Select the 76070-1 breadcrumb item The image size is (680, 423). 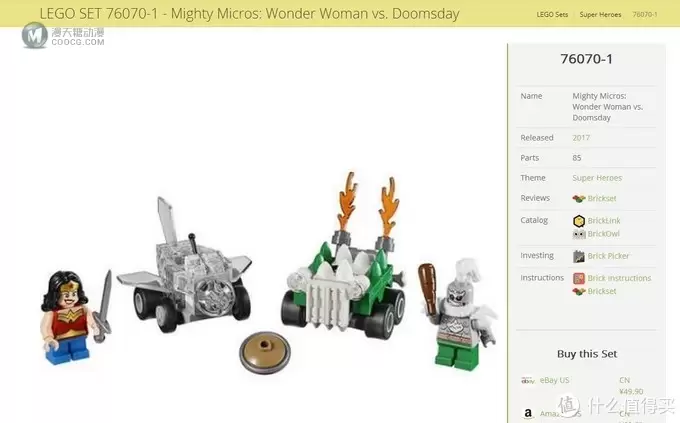645,14
